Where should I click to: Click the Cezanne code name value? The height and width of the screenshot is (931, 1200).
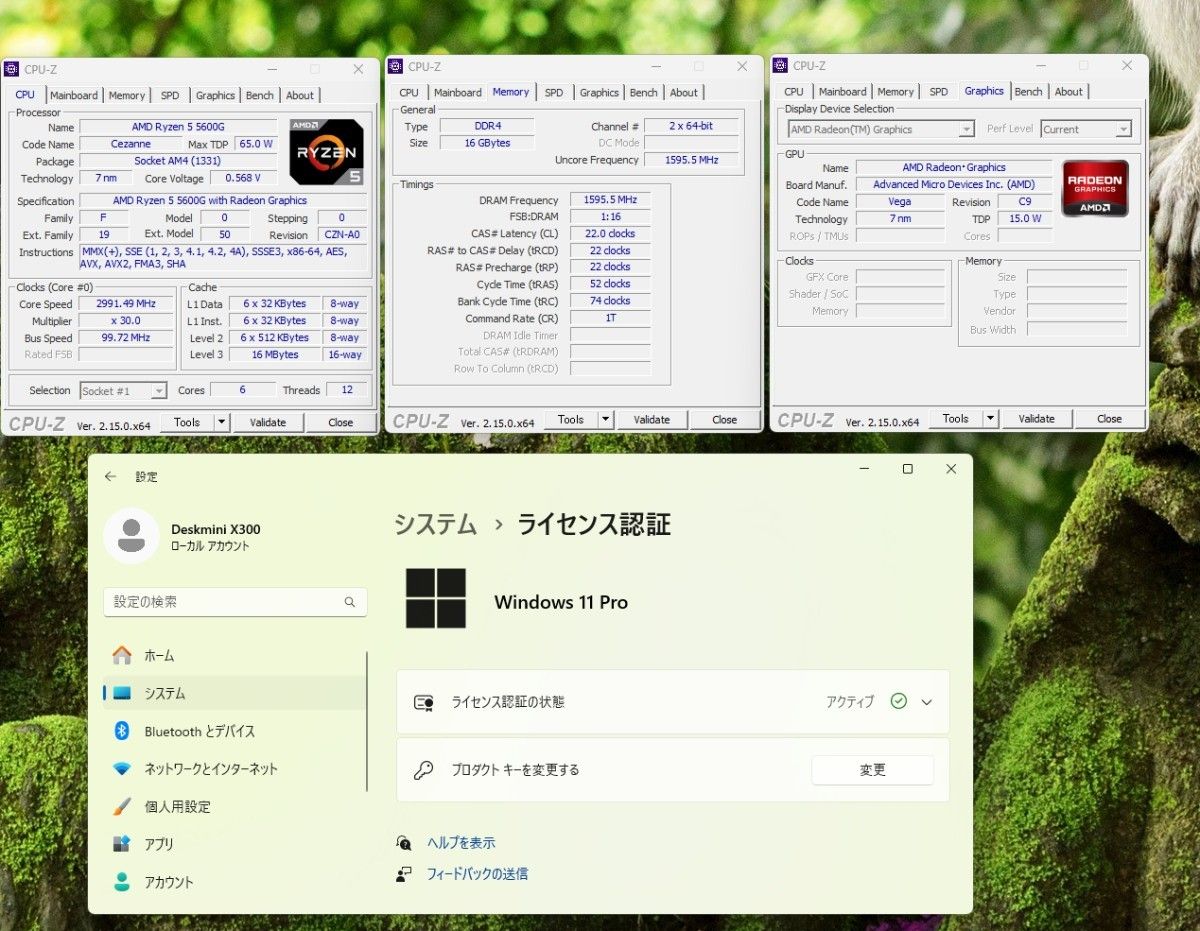(130, 144)
